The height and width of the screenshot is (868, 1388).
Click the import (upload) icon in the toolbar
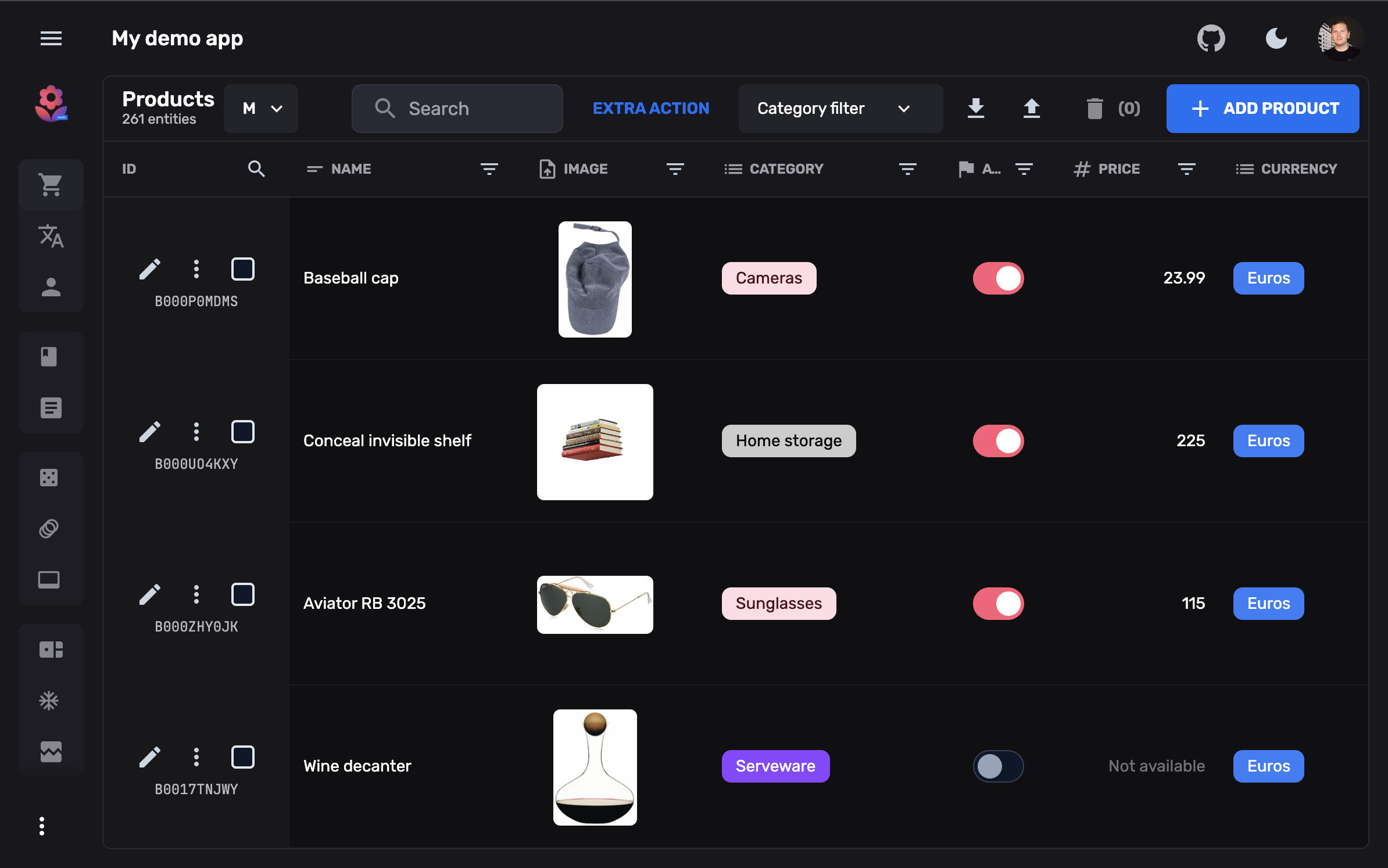coord(1032,108)
